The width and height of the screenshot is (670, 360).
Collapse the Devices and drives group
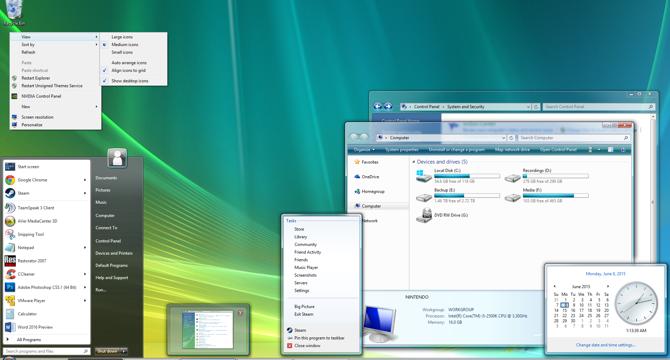414,162
